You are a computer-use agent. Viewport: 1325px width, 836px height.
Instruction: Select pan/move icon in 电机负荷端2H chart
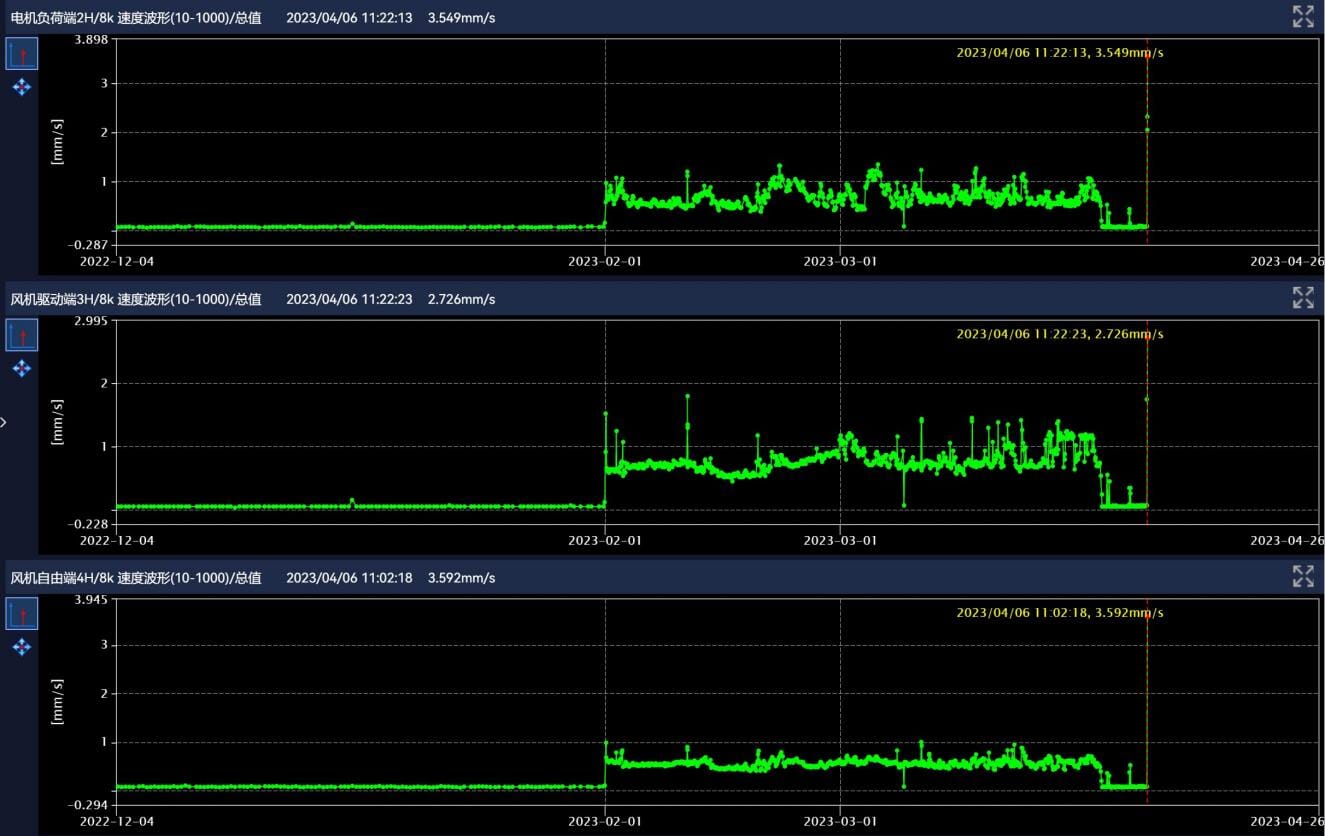tap(22, 88)
